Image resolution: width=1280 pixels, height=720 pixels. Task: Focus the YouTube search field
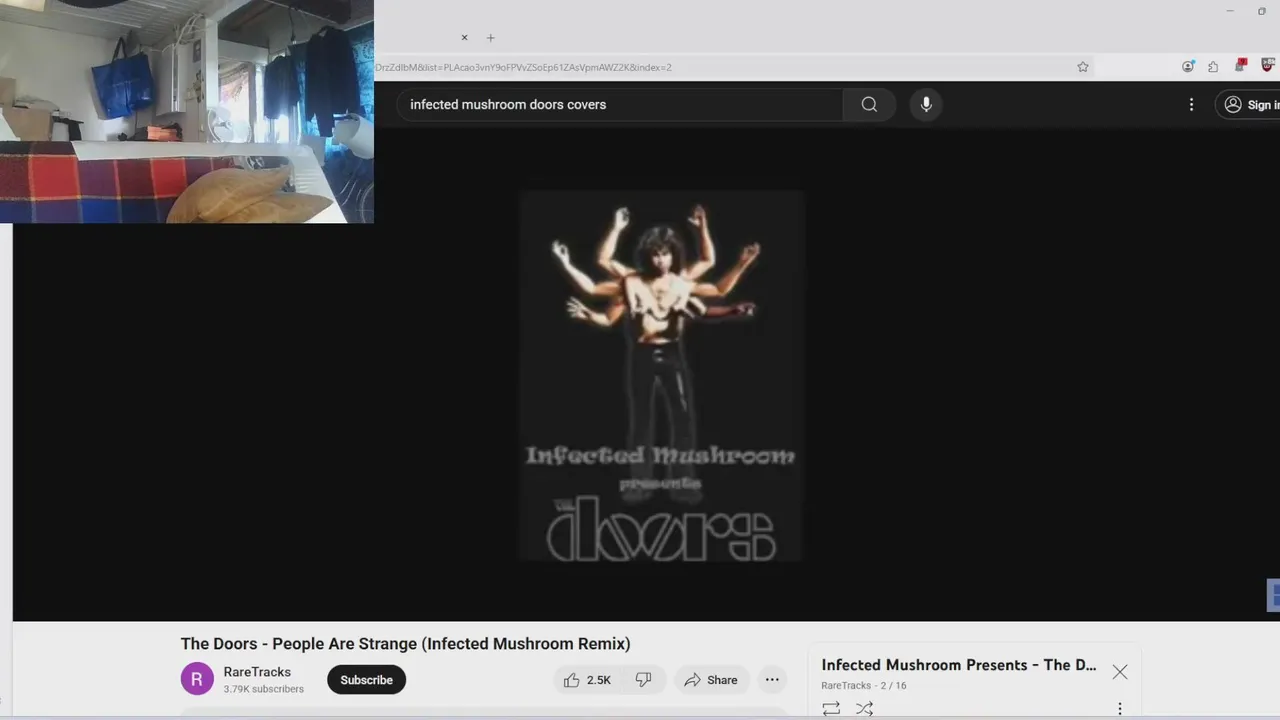(x=620, y=104)
